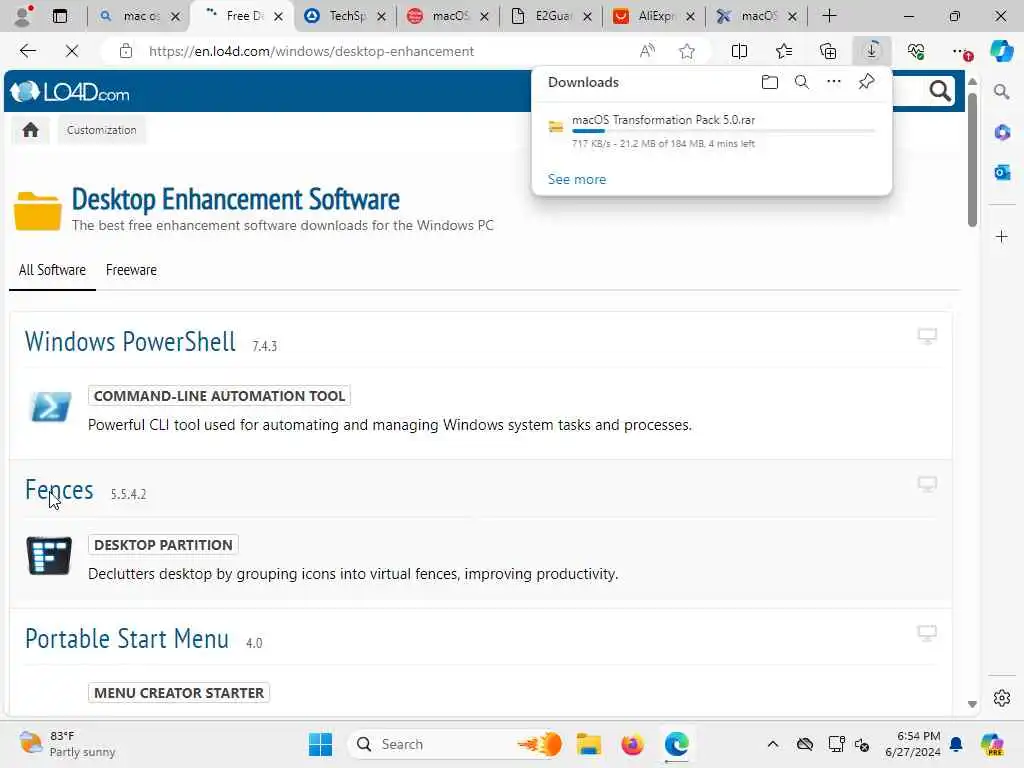1024x768 pixels.
Task: Open the Windows Start menu
Action: [x=320, y=744]
